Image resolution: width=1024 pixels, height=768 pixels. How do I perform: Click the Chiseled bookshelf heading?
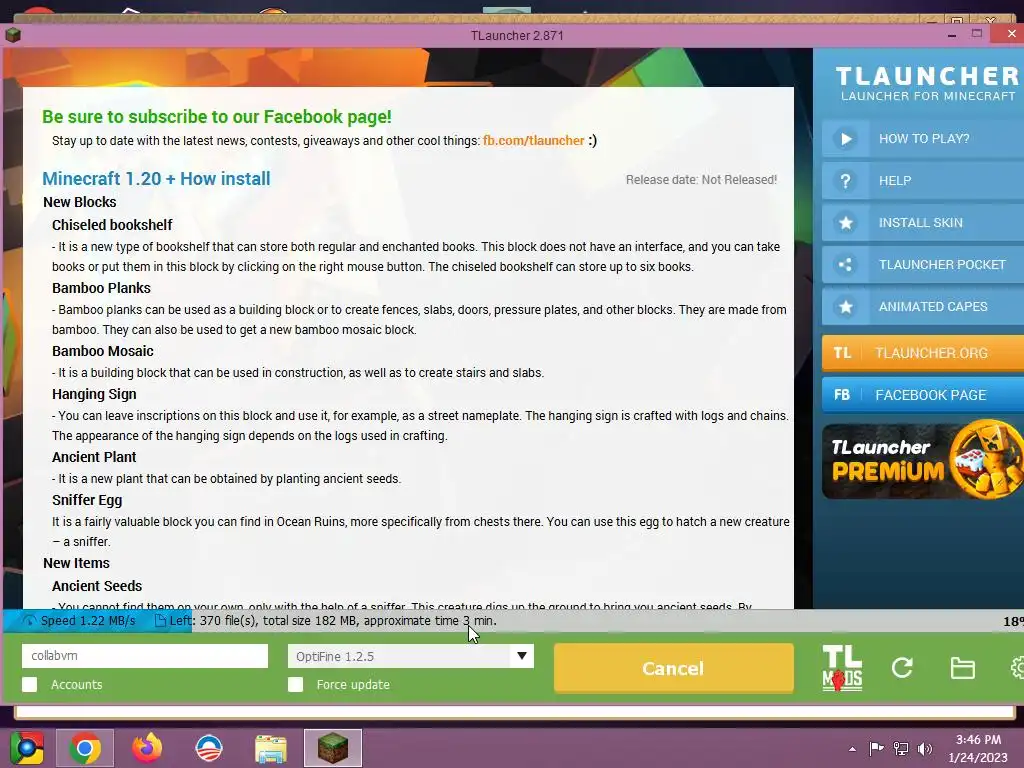tap(112, 225)
